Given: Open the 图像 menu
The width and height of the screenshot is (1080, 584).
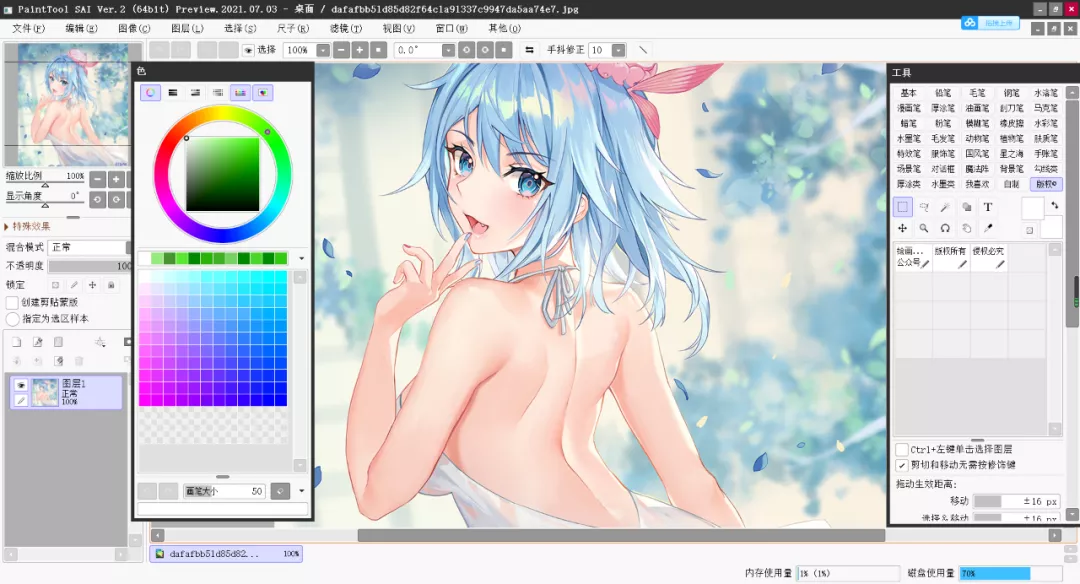Looking at the screenshot, I should pyautogui.click(x=134, y=28).
